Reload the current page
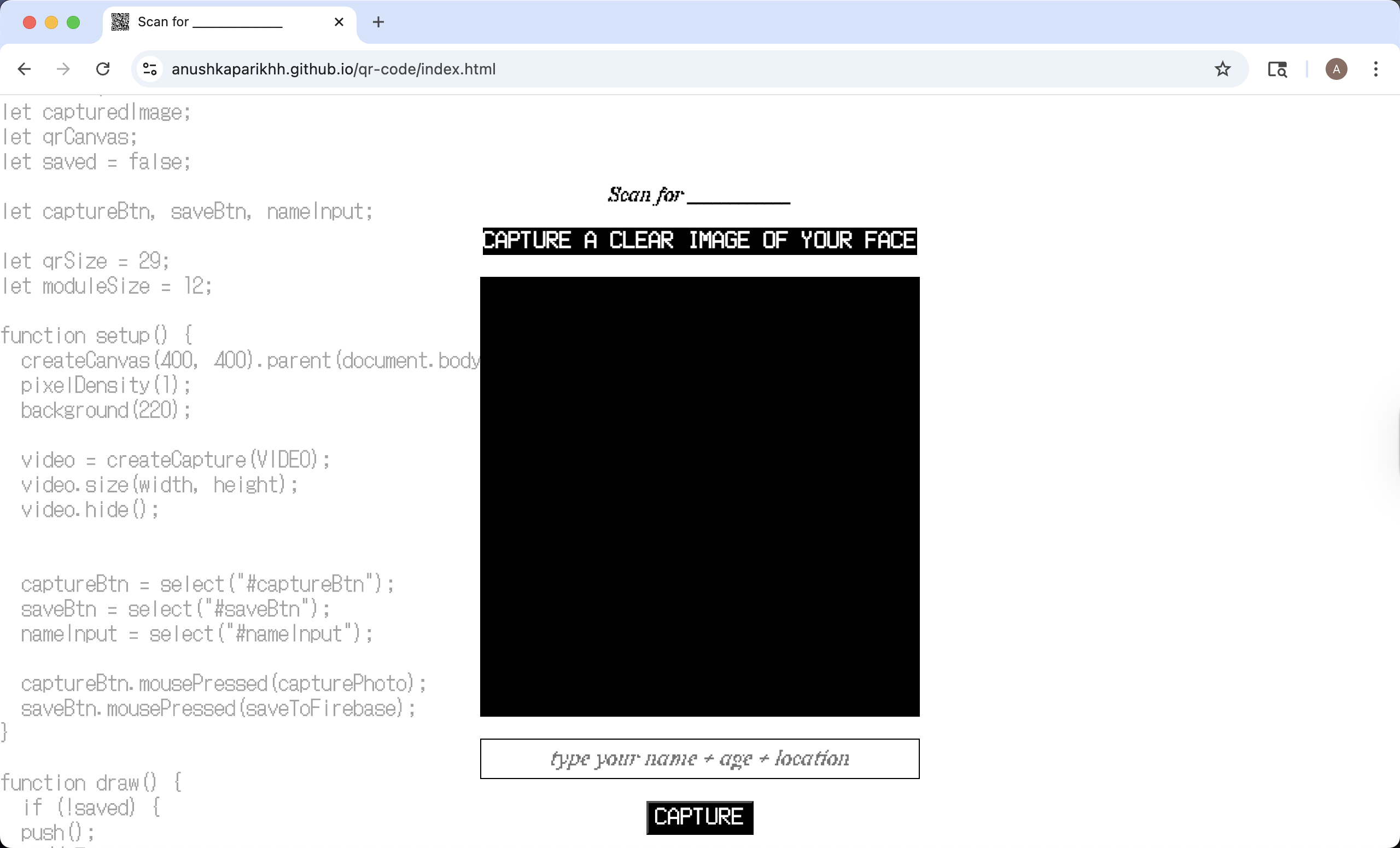The image size is (1400, 848). [103, 69]
